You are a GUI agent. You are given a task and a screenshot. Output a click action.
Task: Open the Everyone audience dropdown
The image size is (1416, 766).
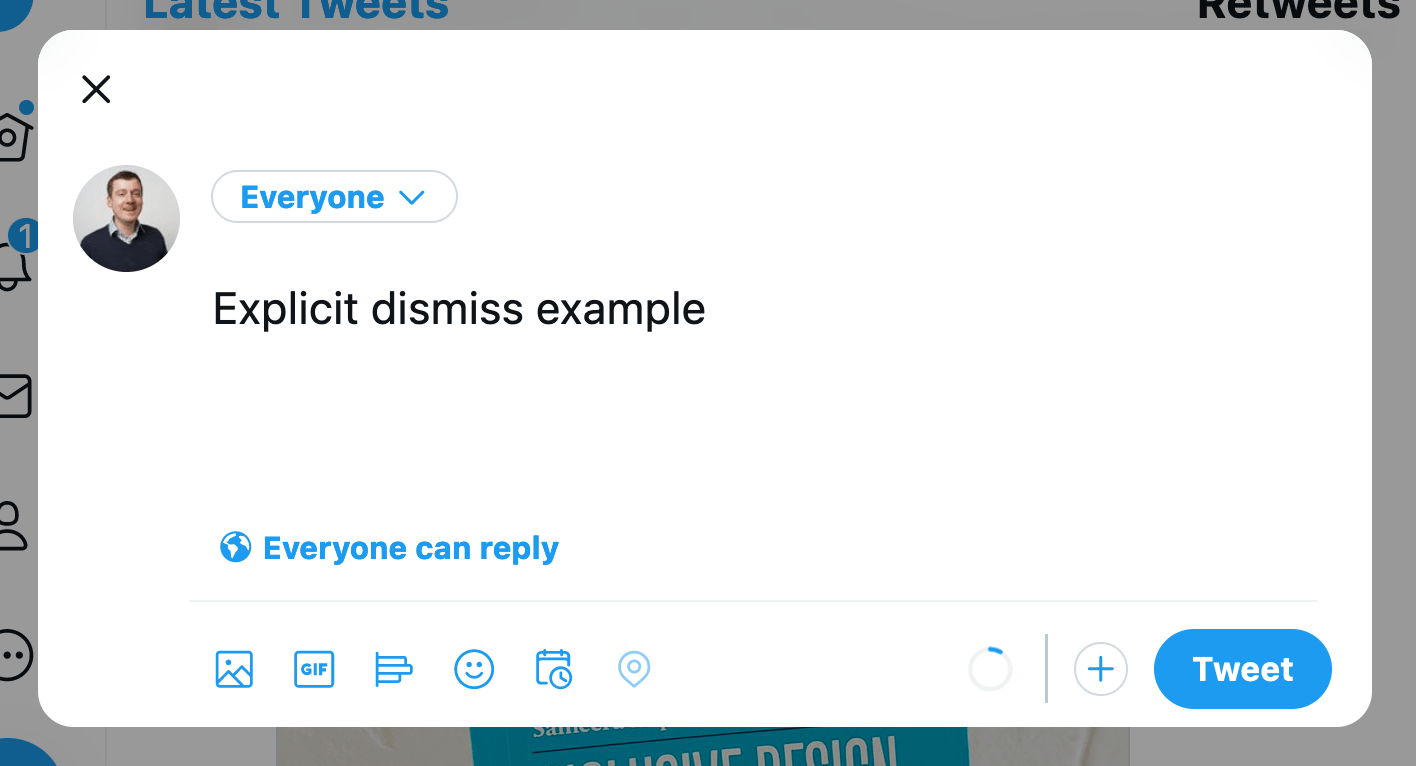coord(334,197)
